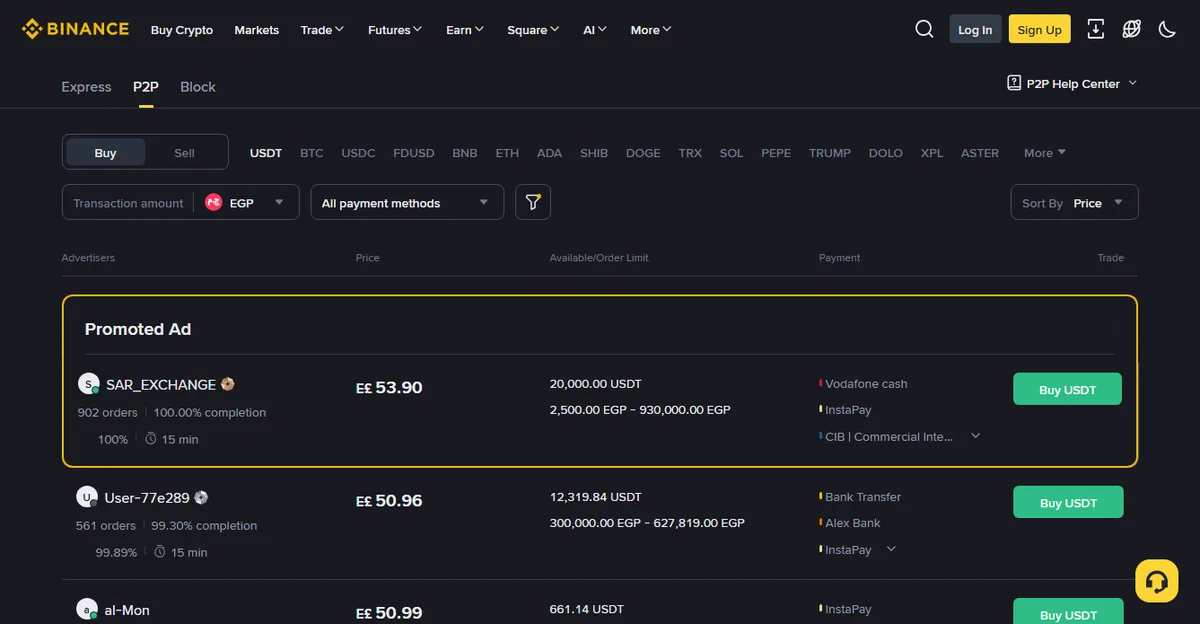Click the Log In button

point(975,29)
